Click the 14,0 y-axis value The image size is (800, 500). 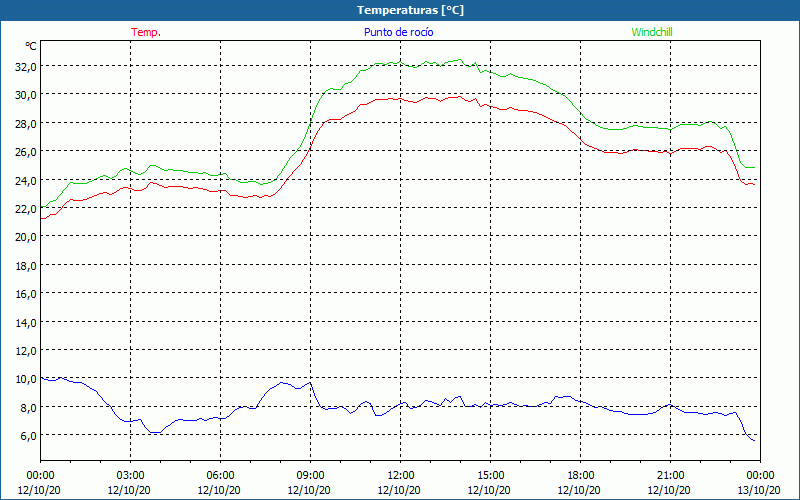(x=26, y=322)
